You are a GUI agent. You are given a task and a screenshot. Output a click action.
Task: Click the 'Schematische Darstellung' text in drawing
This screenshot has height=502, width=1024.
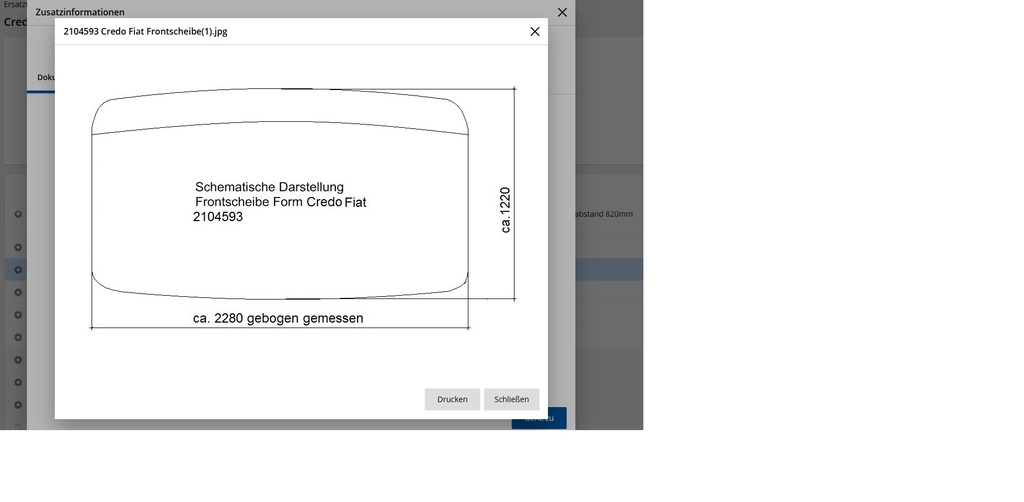pyautogui.click(x=269, y=187)
